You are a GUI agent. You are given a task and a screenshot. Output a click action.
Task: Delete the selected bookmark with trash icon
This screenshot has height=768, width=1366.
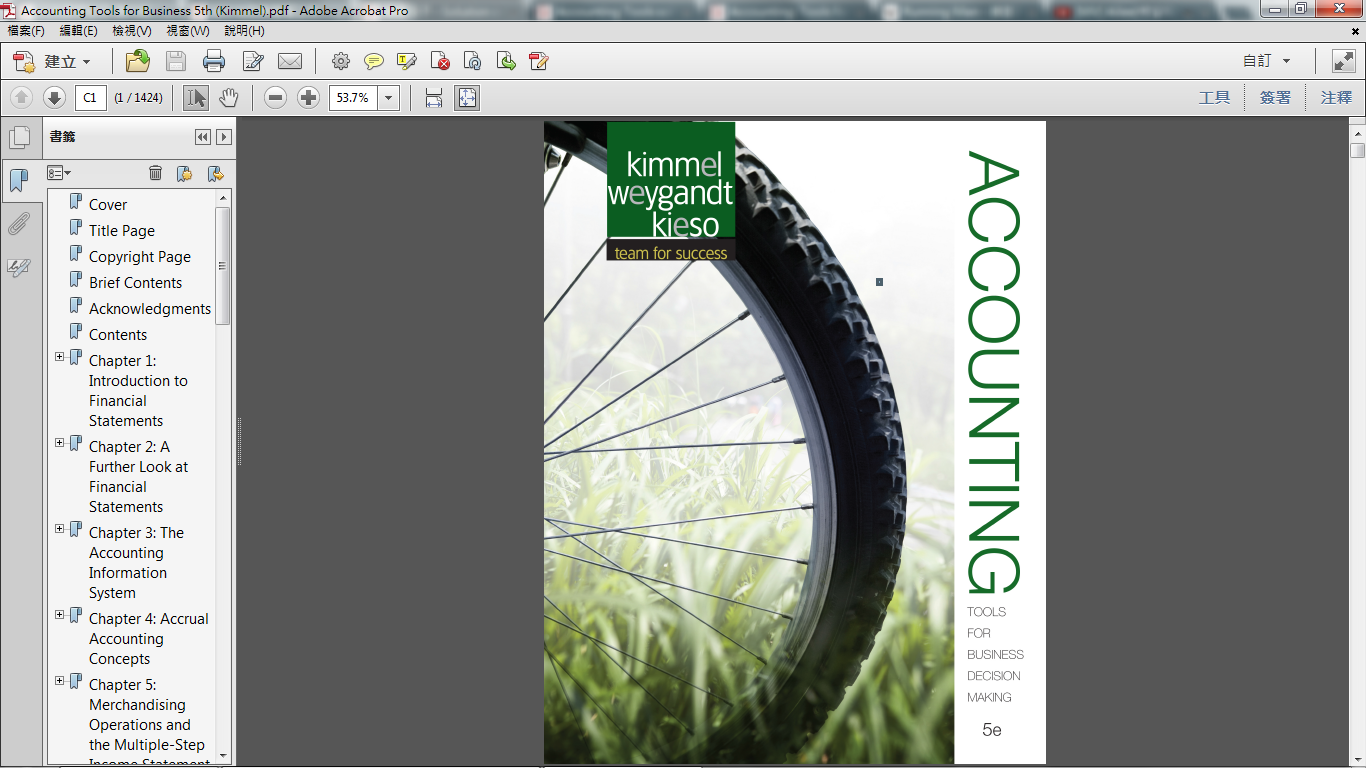(x=155, y=173)
